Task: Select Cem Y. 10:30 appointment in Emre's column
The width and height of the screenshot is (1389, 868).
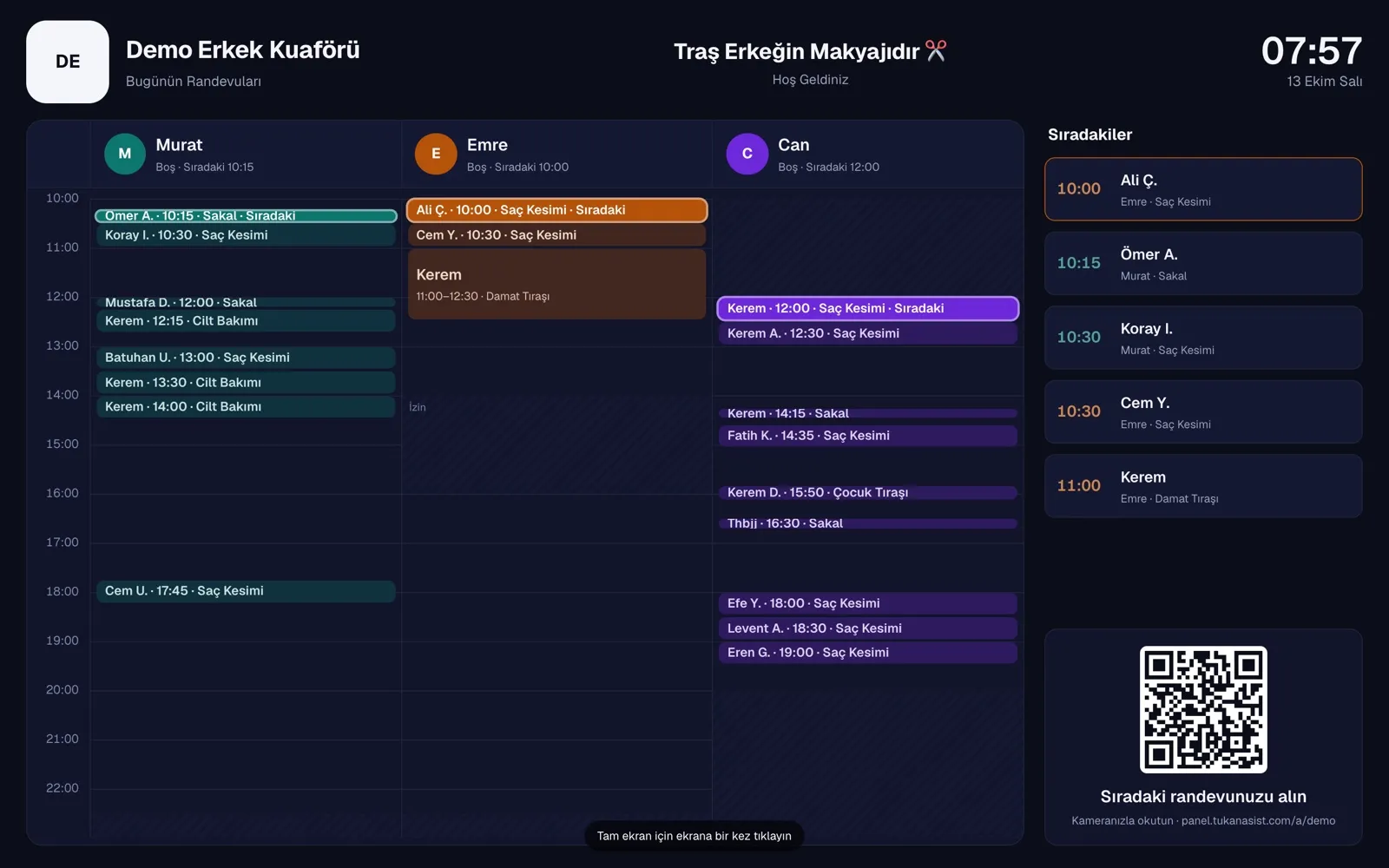Action: (556, 235)
